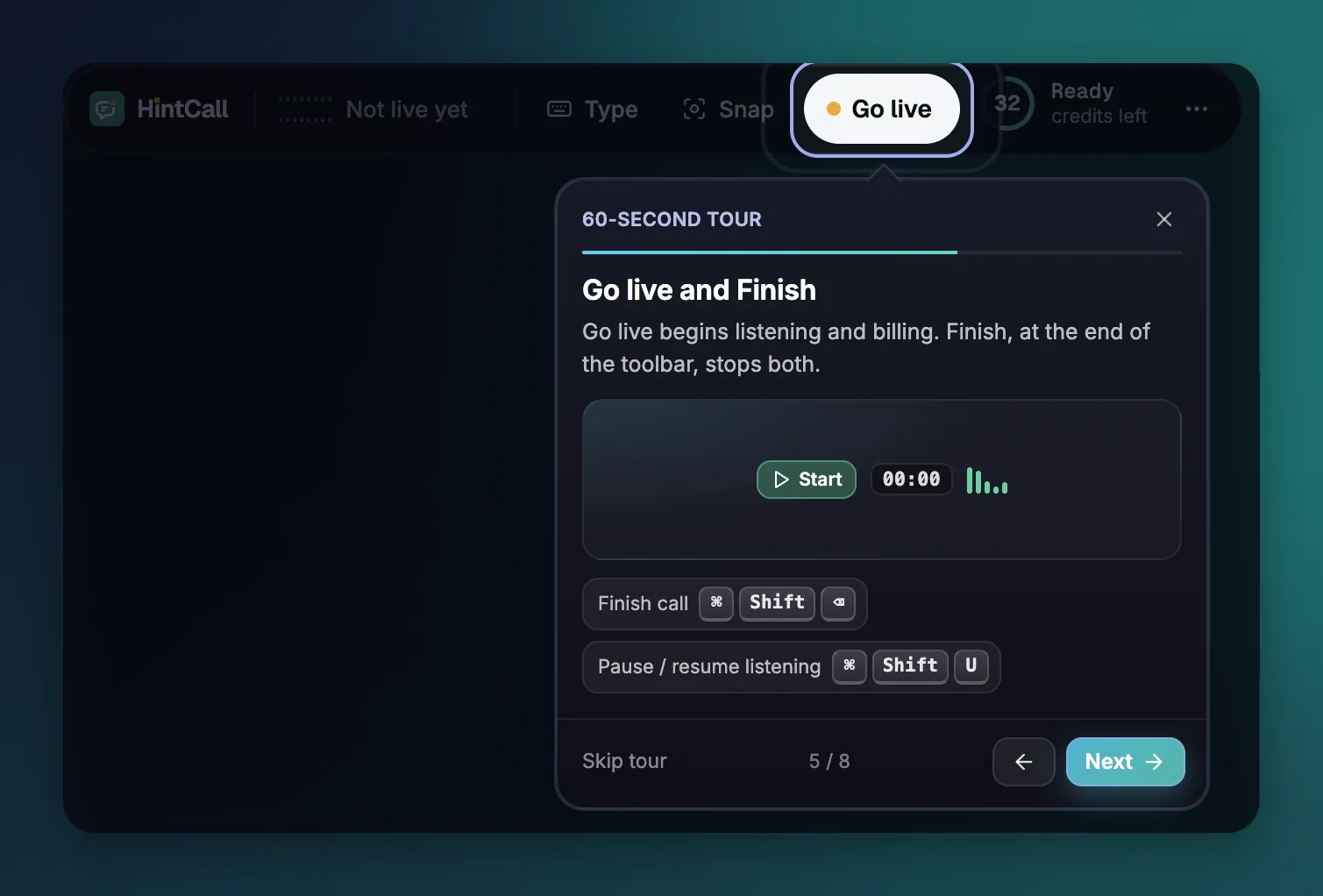Screen dimensions: 1323x896
Task: Click the tour progress bar
Action: tap(882, 252)
